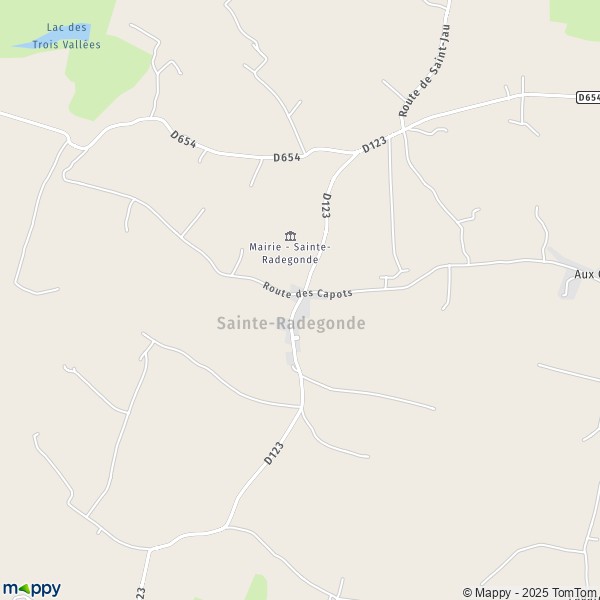Image resolution: width=600 pixels, height=600 pixels.
Task: Click the vertical D123 label above Mairie
Action: (326, 205)
